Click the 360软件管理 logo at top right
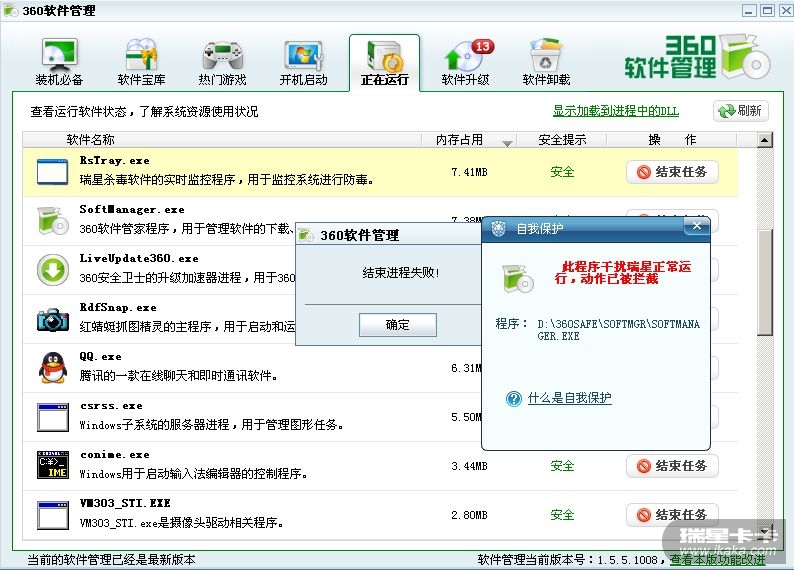 tap(697, 57)
